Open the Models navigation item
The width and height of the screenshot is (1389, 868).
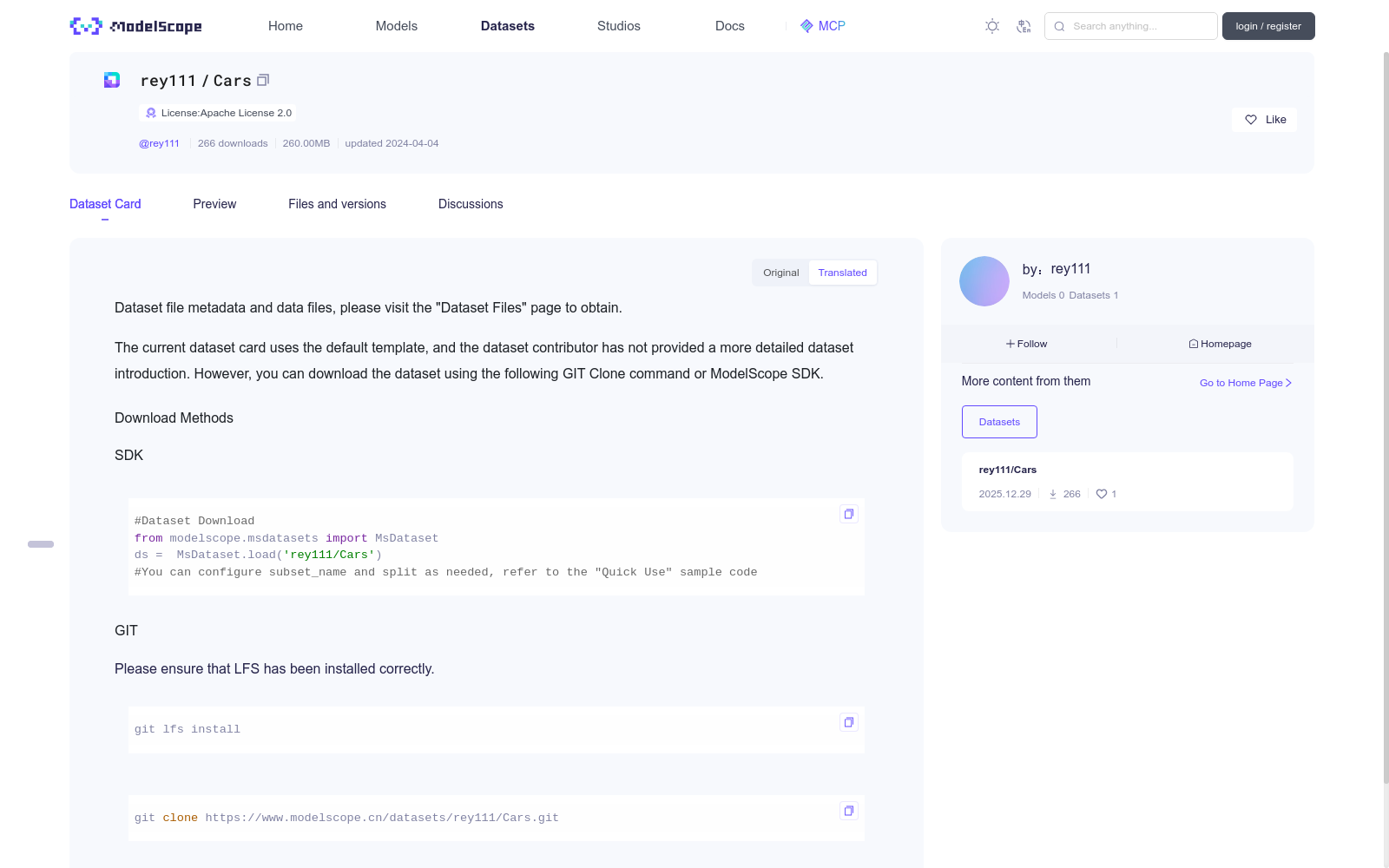(x=397, y=26)
